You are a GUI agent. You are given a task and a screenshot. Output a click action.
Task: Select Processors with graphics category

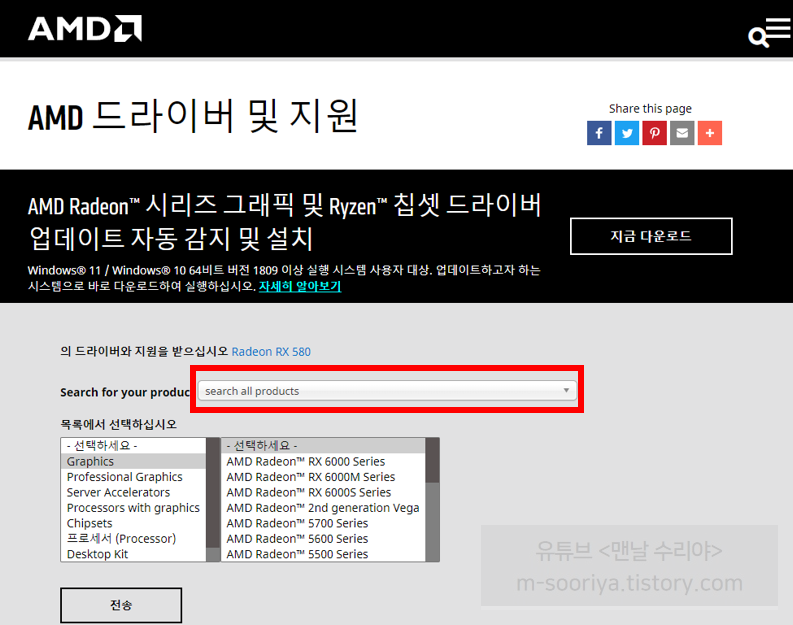point(134,508)
